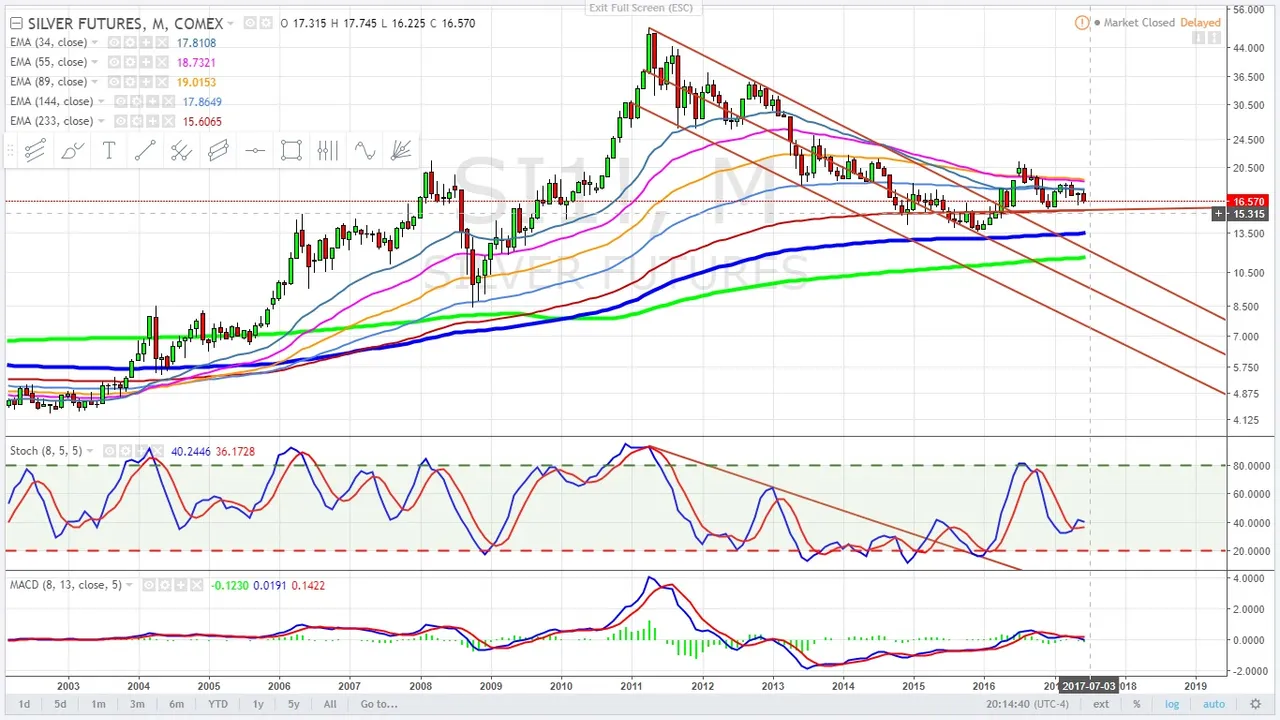Open EMA (144, close) dropdown arrow
Image resolution: width=1280 pixels, height=720 pixels.
pos(100,101)
